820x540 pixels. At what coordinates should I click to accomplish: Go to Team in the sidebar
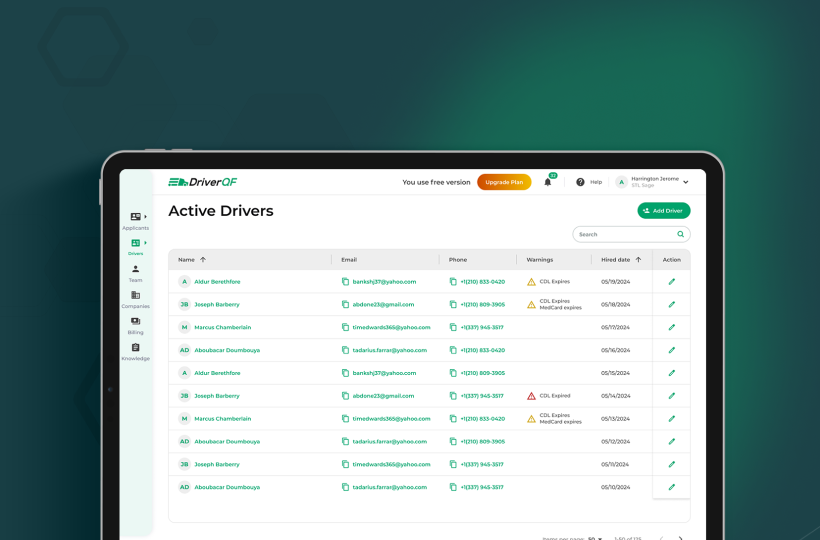(x=135, y=269)
